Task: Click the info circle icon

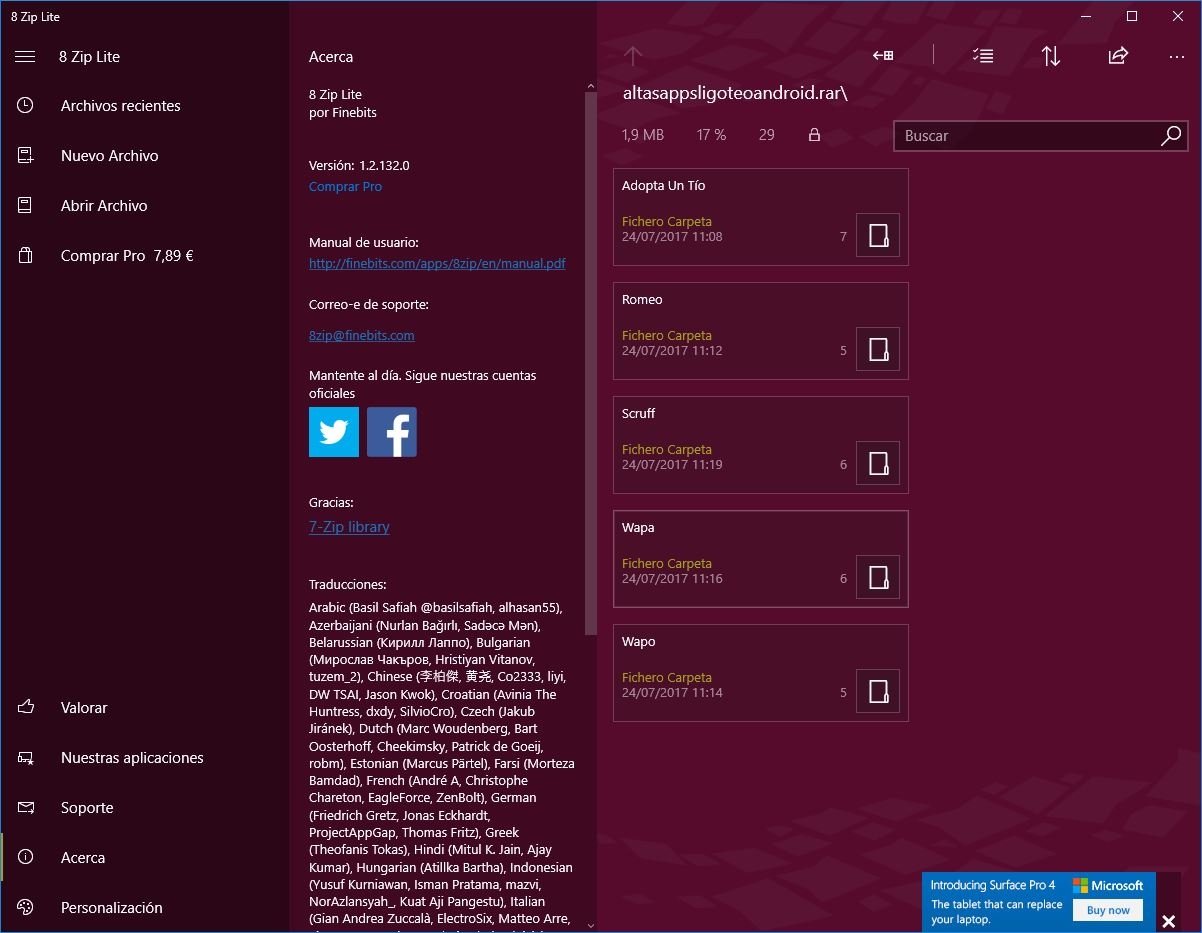Action: [x=26, y=857]
